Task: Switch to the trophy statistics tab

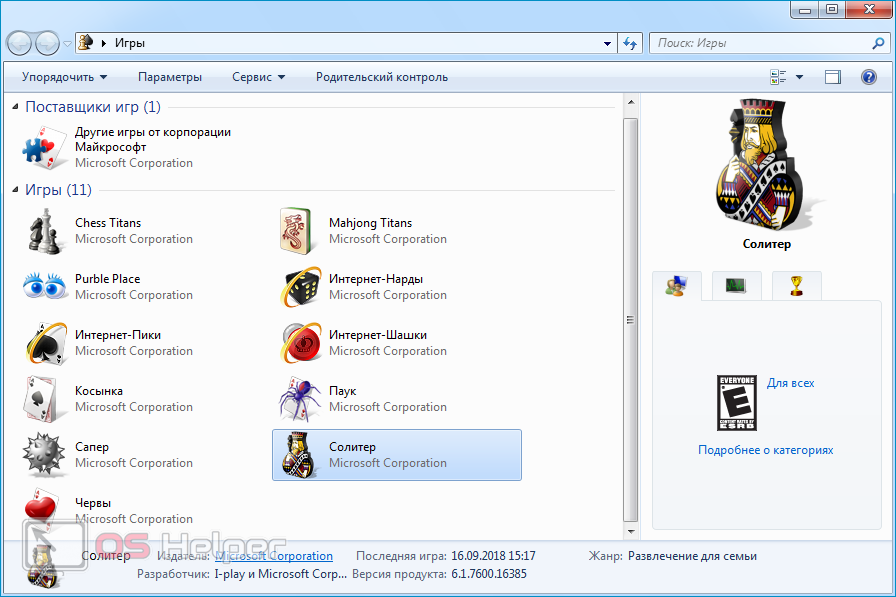Action: pyautogui.click(x=797, y=286)
